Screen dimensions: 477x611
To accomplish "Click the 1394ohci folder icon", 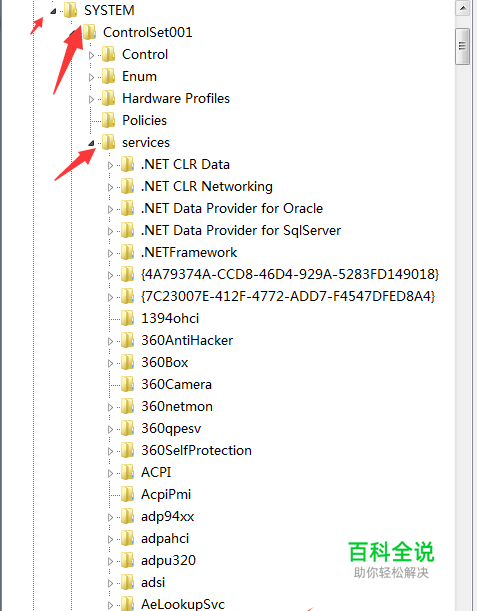I will pos(127,318).
